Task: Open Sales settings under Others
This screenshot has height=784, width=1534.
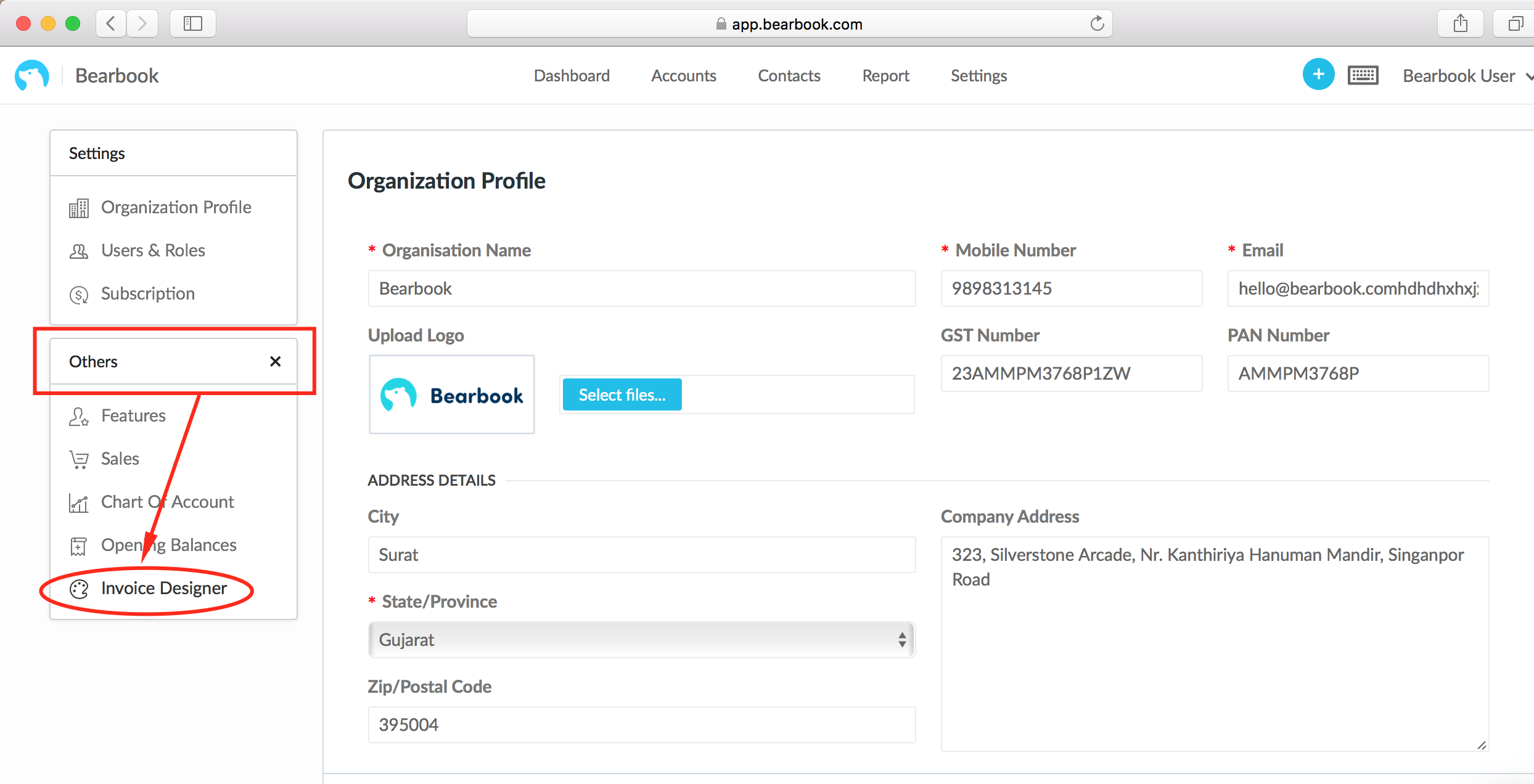Action: click(x=120, y=459)
